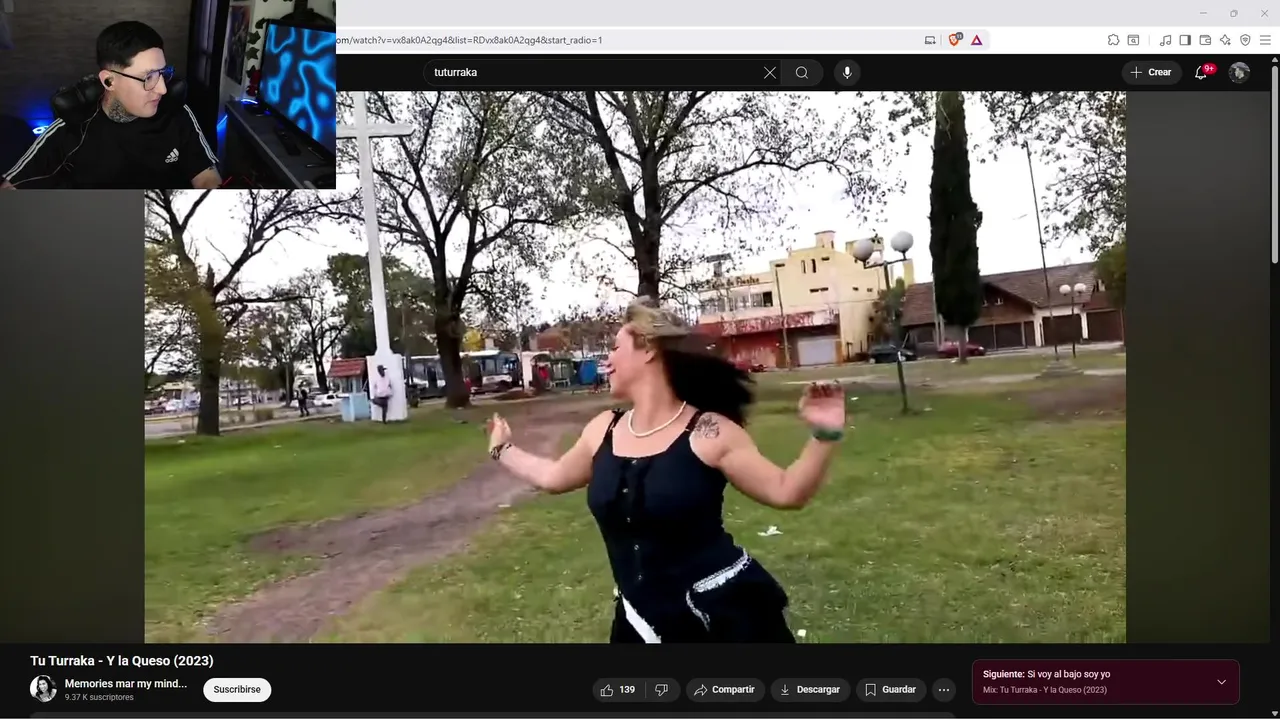
Task: Open YouTube notifications bell
Action: click(x=1202, y=72)
